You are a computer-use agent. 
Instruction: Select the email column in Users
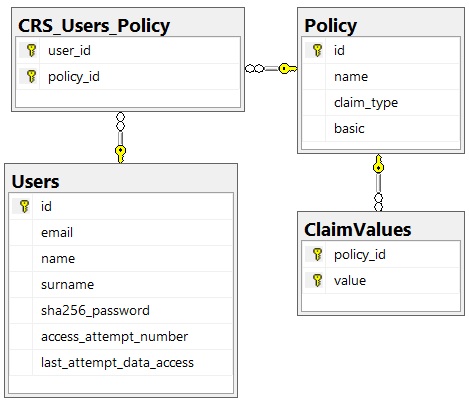pos(121,233)
